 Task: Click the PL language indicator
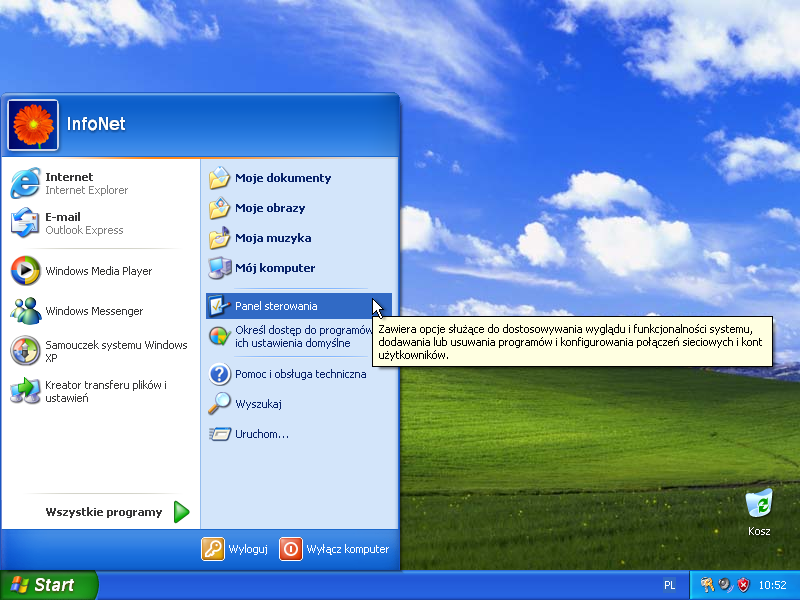pyautogui.click(x=669, y=585)
